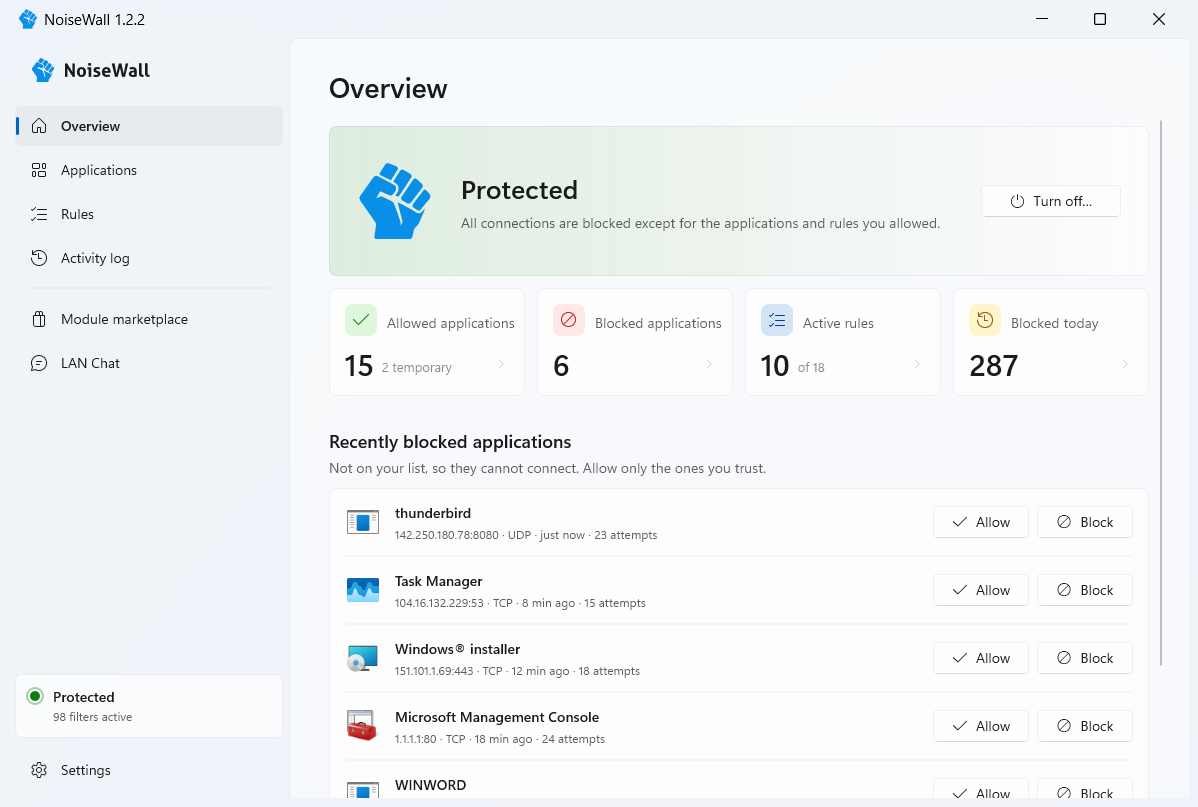Allow Windows installer to connect

pyautogui.click(x=981, y=658)
